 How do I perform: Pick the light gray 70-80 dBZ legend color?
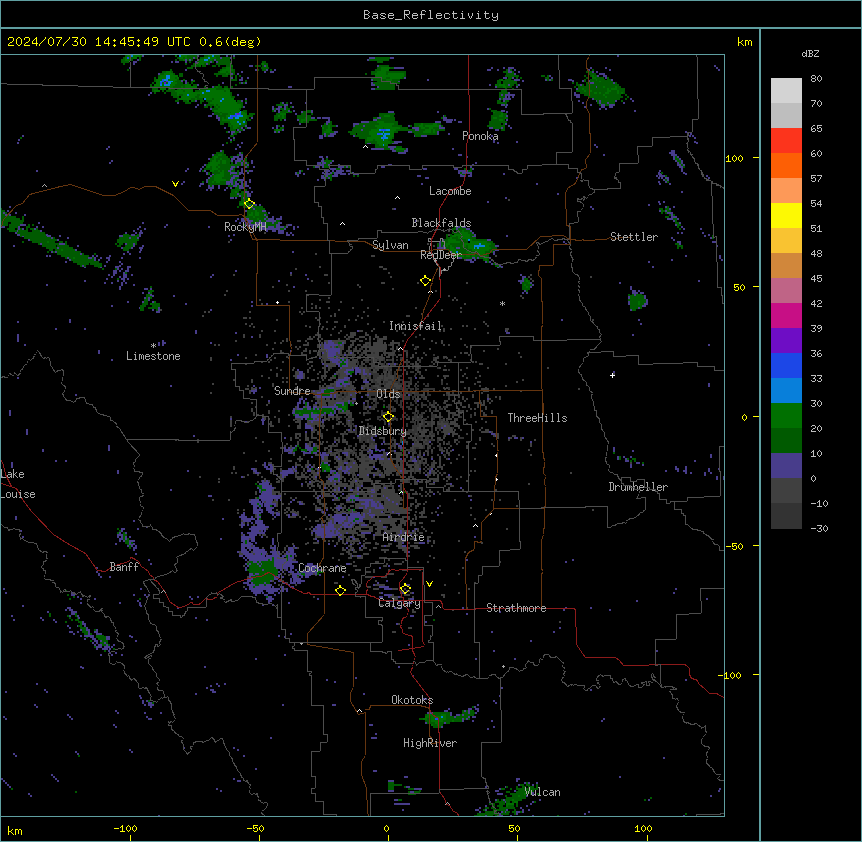point(786,90)
